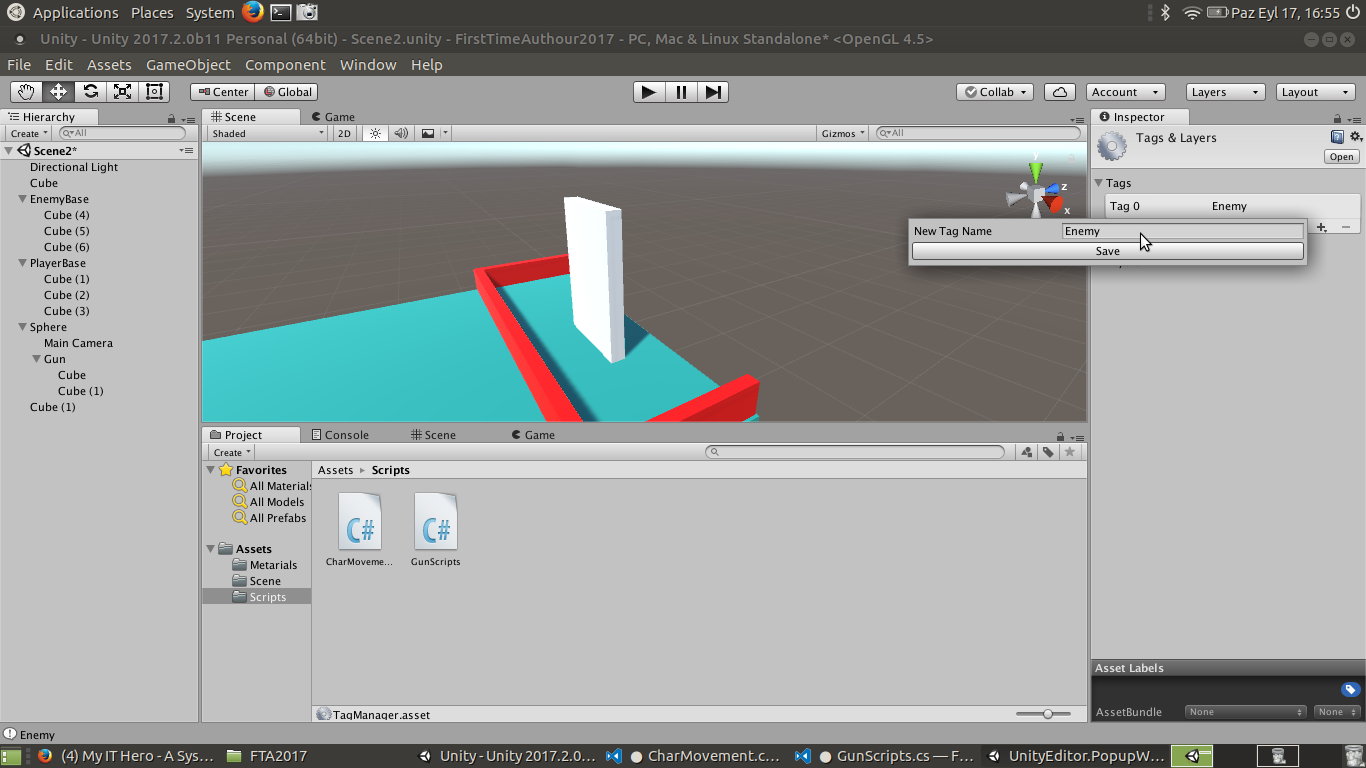Search assets by label in the Project panel
Viewport: 1366px width, 768px height.
[x=1048, y=453]
